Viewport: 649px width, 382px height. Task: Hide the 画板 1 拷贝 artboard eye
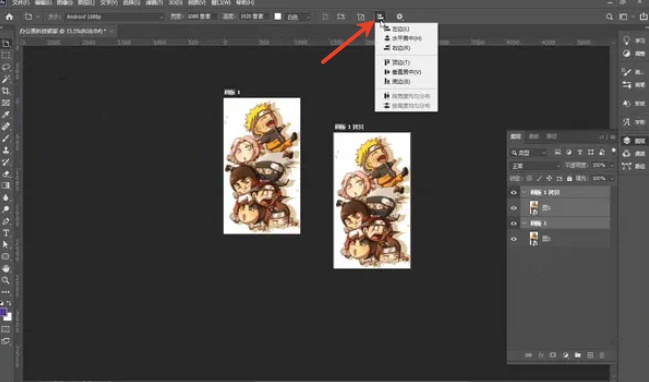tap(514, 192)
